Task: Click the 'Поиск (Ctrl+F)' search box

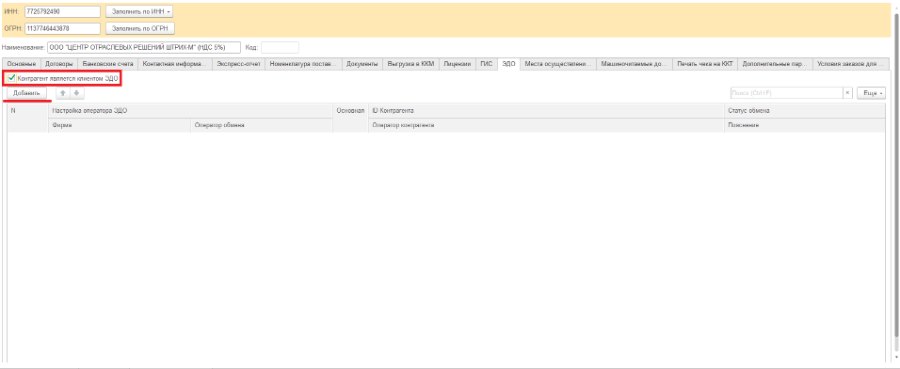Action: (x=786, y=93)
